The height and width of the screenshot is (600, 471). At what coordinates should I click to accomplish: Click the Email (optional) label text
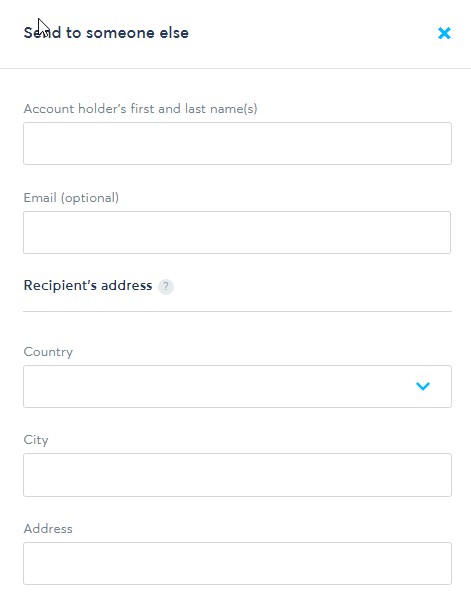[x=71, y=198]
